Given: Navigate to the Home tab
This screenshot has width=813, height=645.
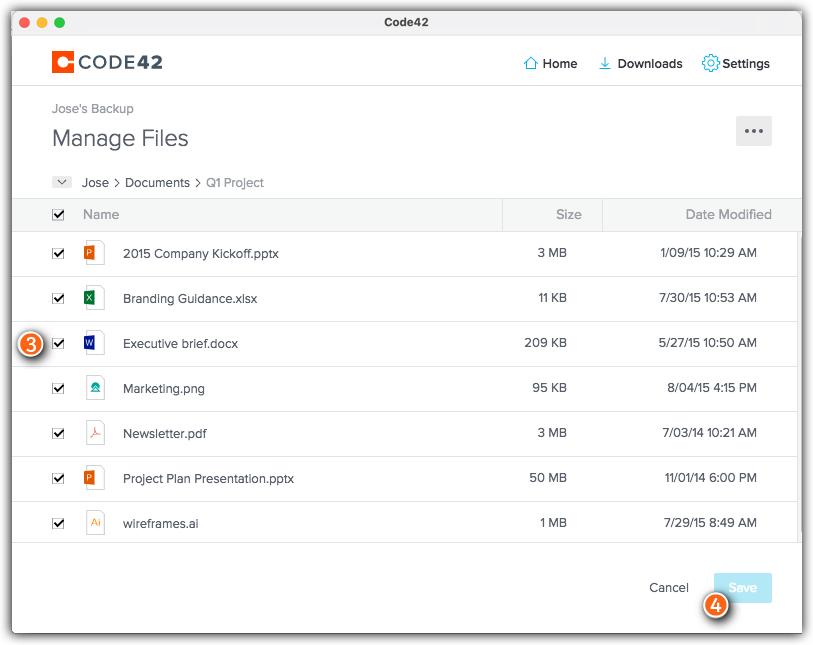Looking at the screenshot, I should [x=549, y=63].
